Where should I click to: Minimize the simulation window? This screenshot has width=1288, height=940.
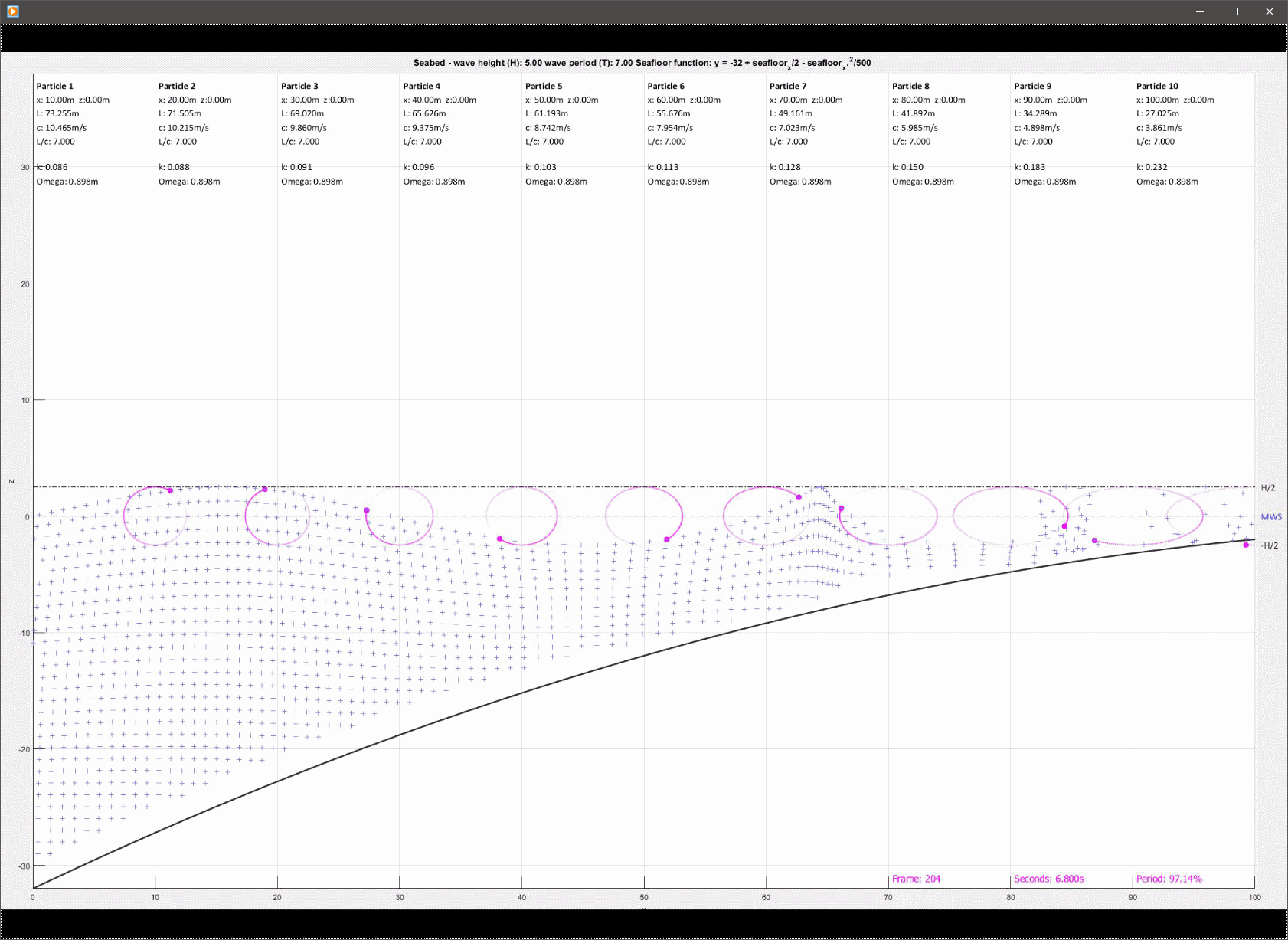(x=1199, y=11)
